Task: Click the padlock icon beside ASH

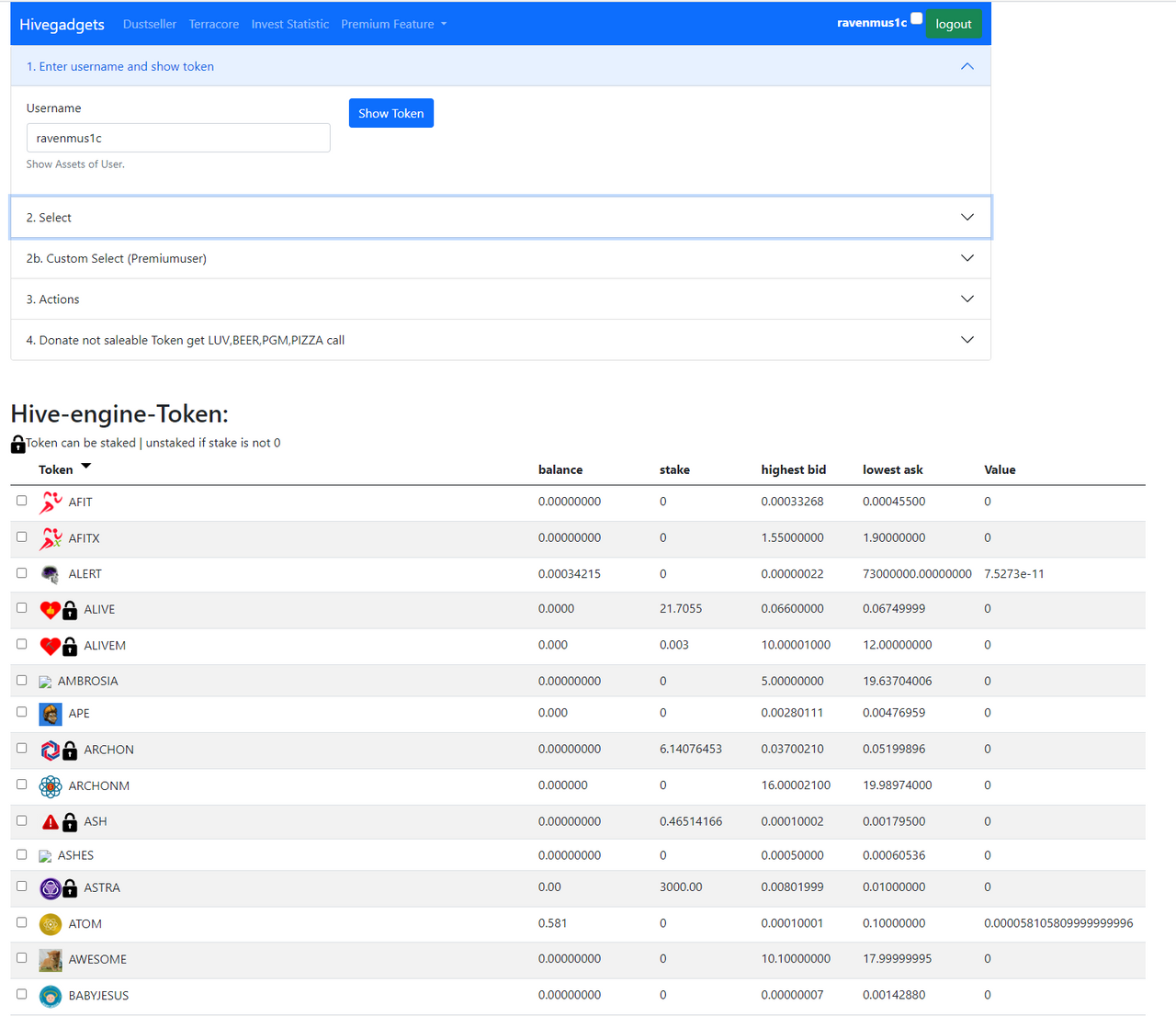Action: 70,822
